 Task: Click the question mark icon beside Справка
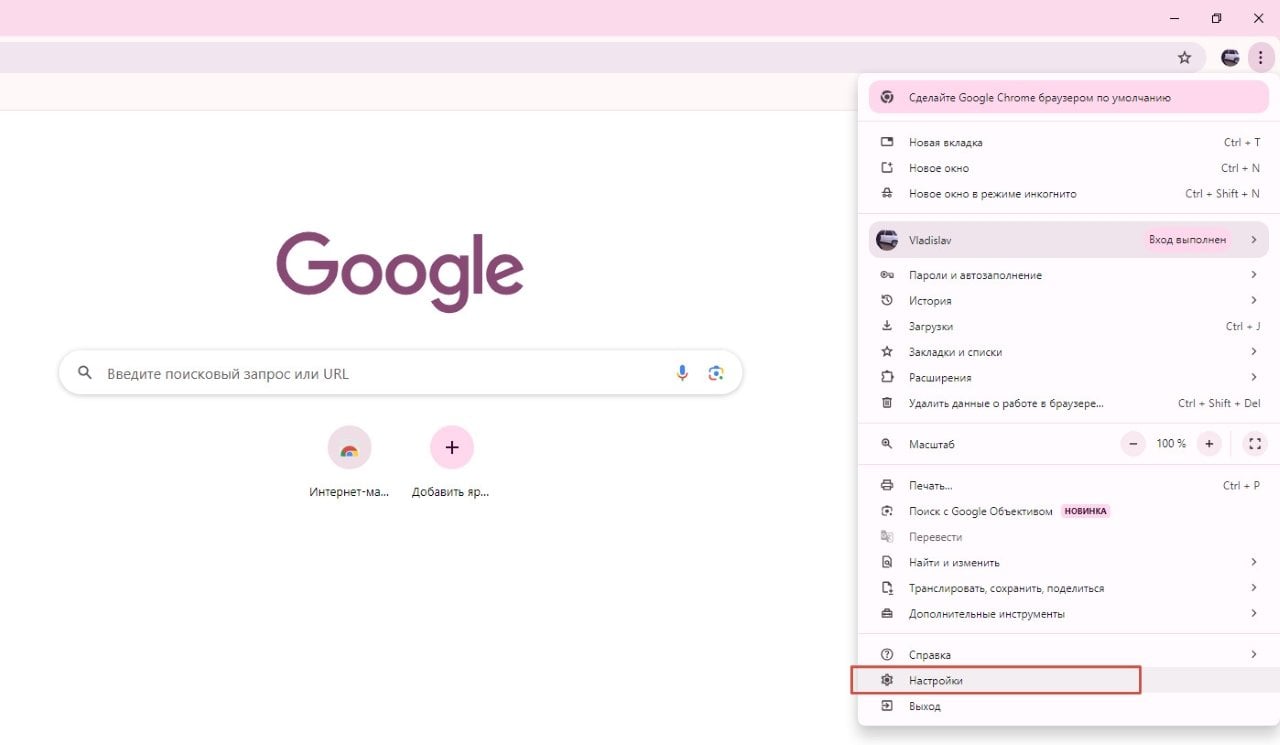click(x=886, y=654)
